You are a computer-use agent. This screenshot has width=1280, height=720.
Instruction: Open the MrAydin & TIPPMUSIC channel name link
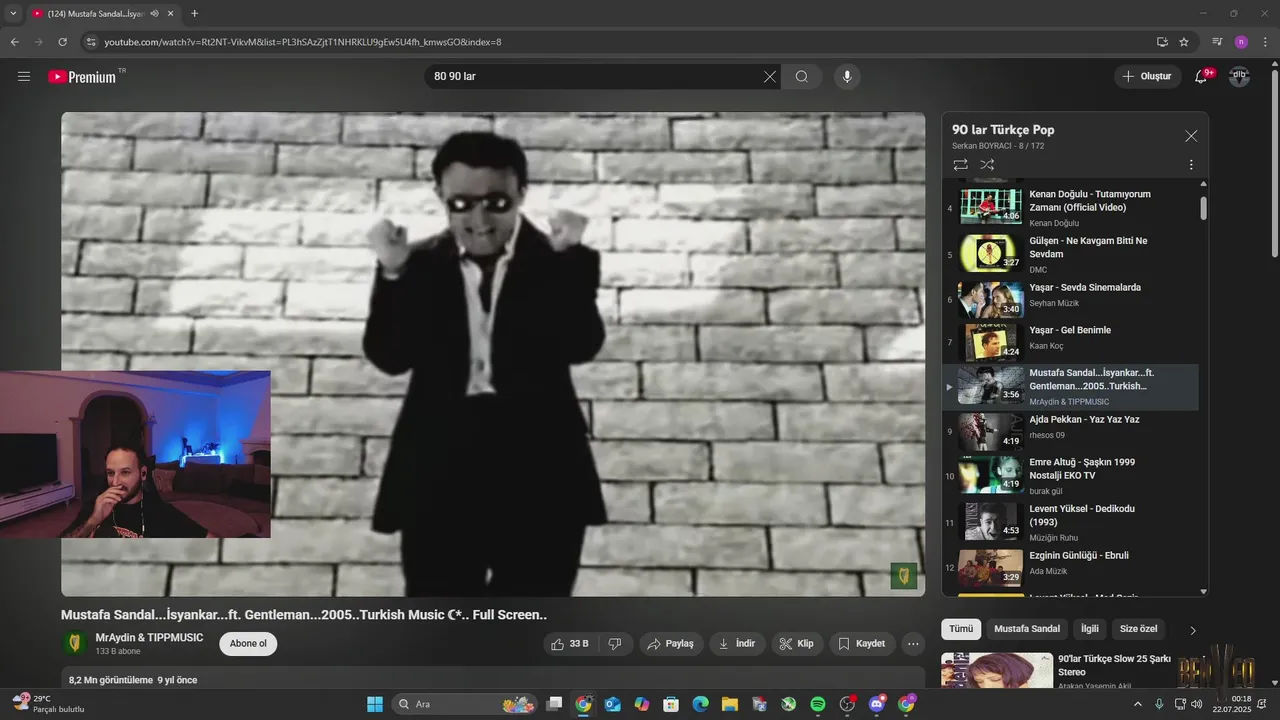click(149, 637)
